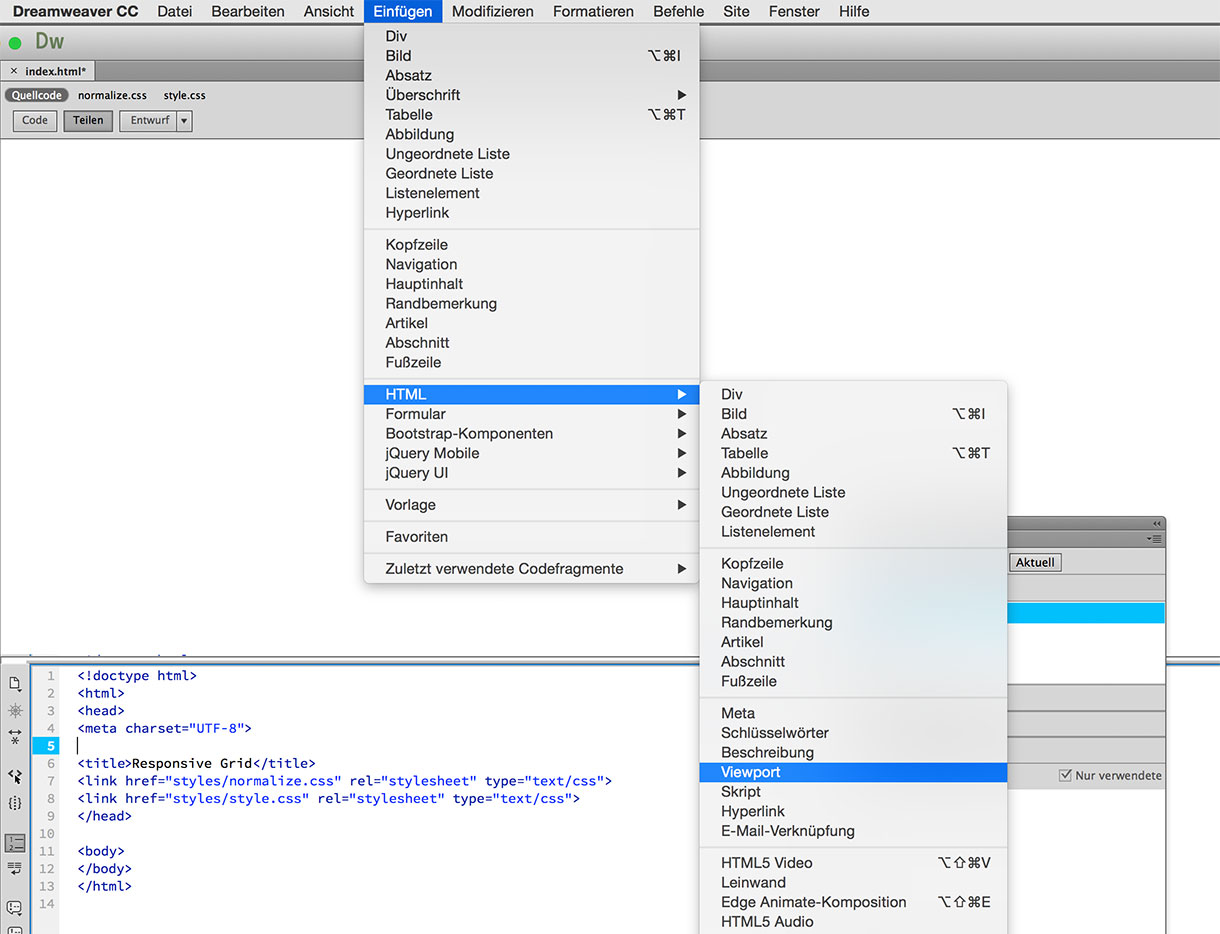The image size is (1220, 934).
Task: Click the title line 'Responsive Grid' in code
Action: (x=196, y=764)
